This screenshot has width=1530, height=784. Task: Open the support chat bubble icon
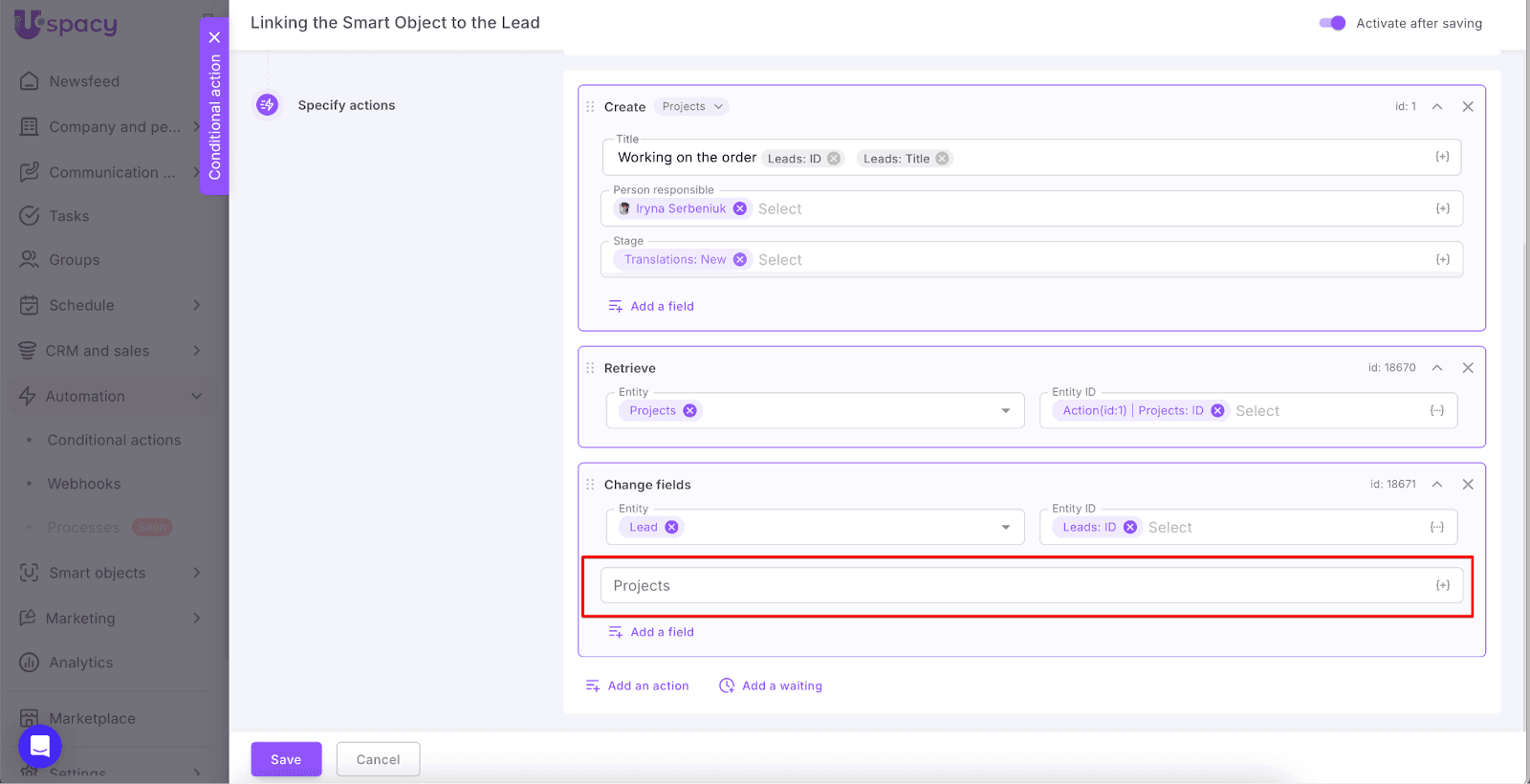tap(40, 746)
